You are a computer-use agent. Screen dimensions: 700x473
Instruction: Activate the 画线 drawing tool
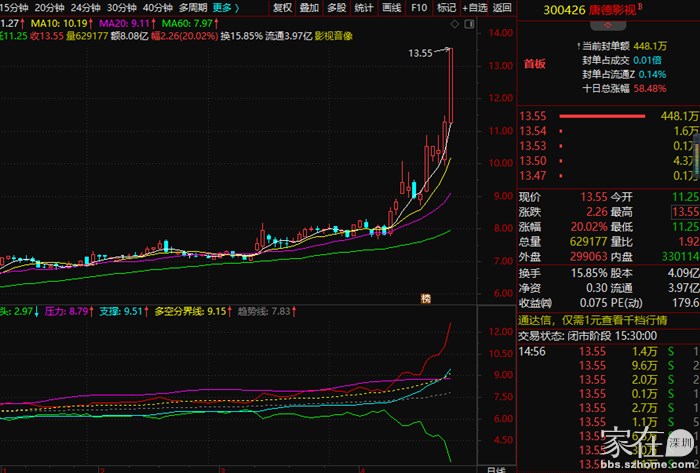(x=392, y=7)
